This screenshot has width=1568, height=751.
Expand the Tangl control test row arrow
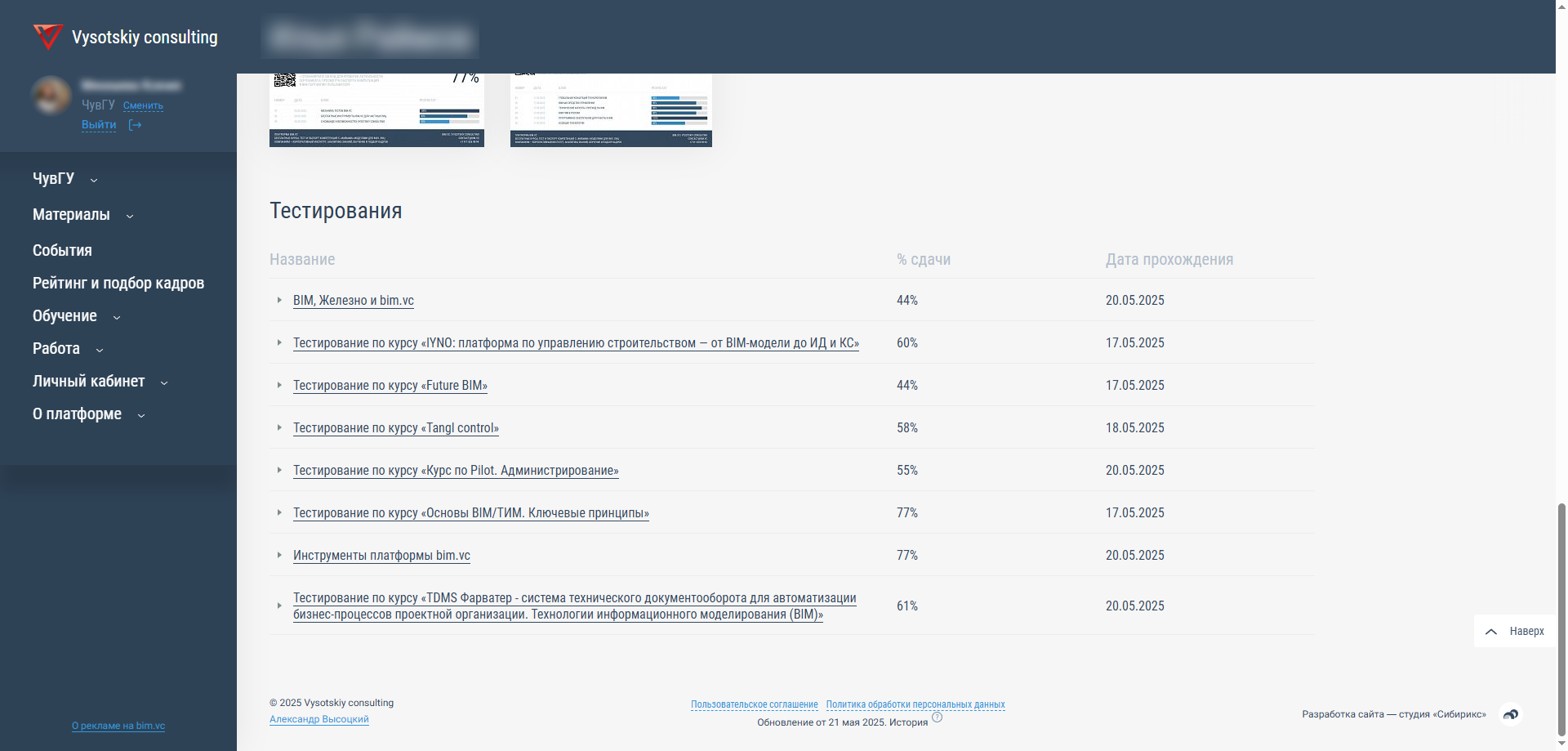(x=279, y=428)
